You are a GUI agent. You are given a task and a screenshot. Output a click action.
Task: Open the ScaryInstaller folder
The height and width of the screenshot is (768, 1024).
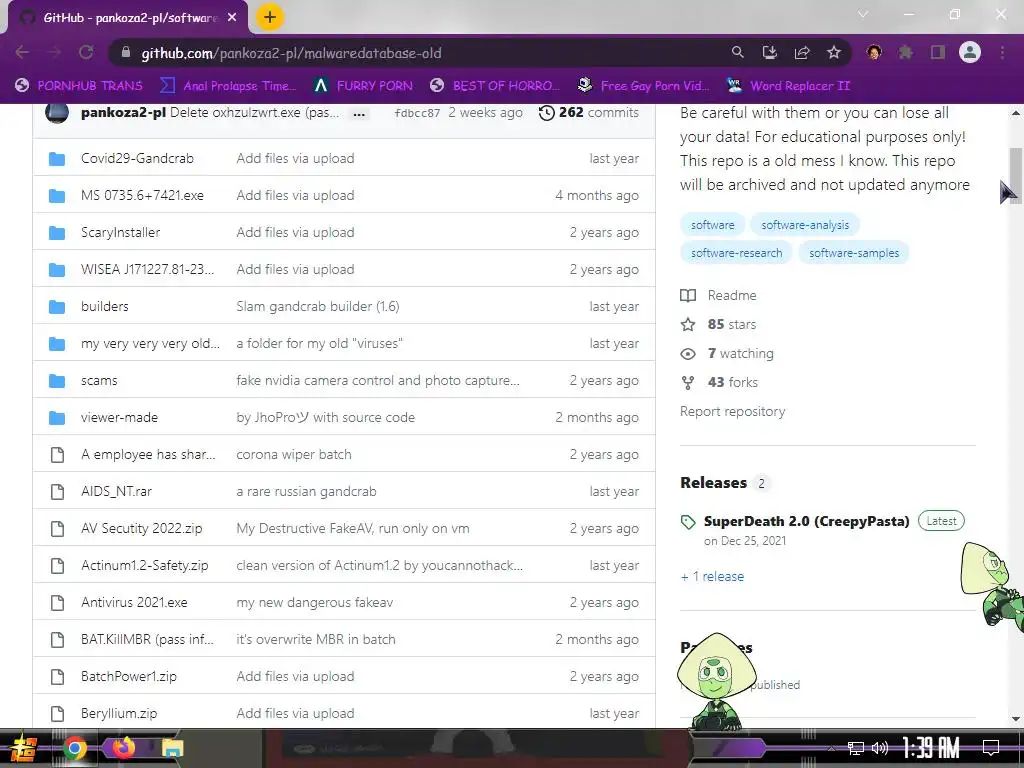click(120, 232)
